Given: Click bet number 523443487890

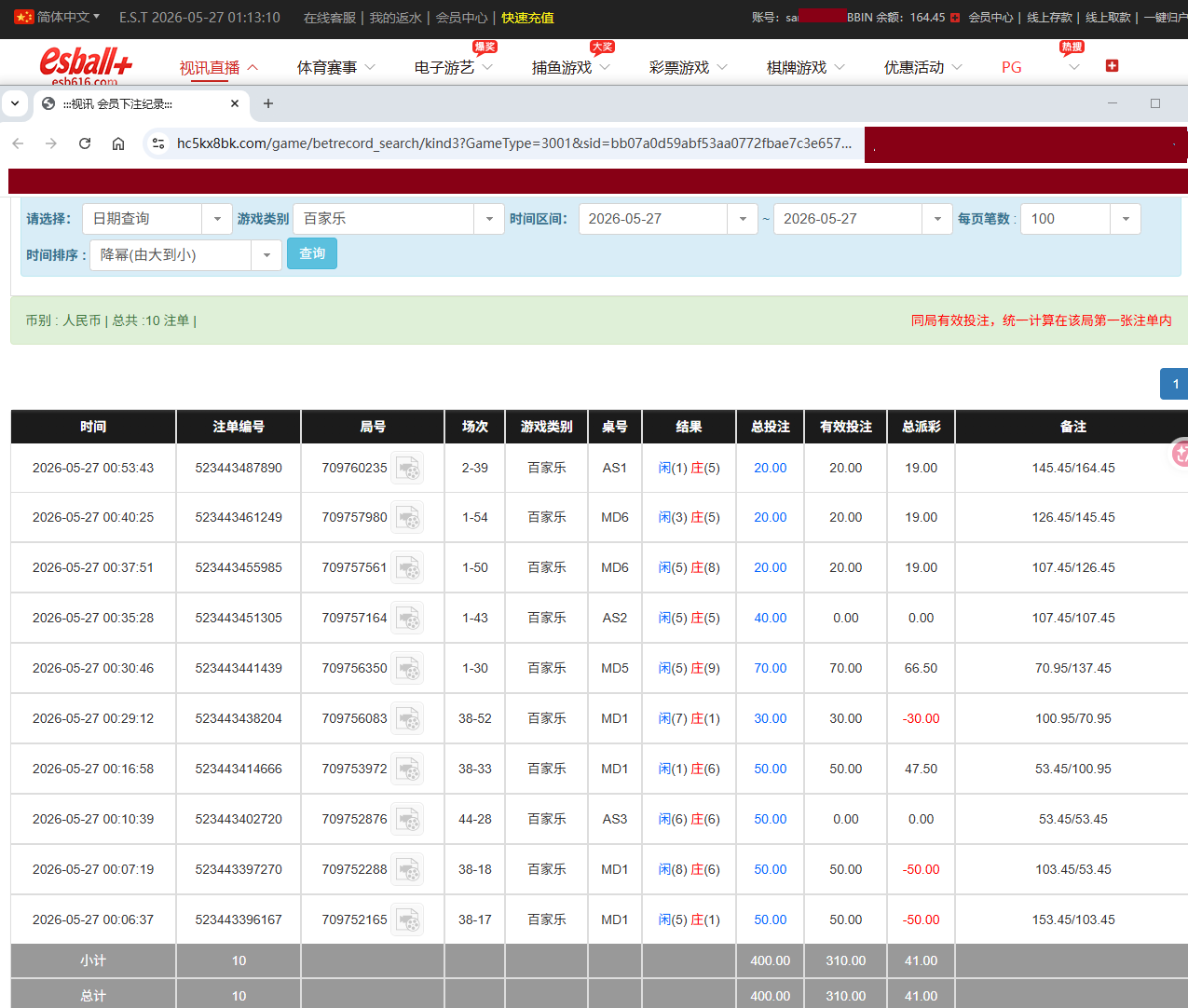Looking at the screenshot, I should coord(239,468).
